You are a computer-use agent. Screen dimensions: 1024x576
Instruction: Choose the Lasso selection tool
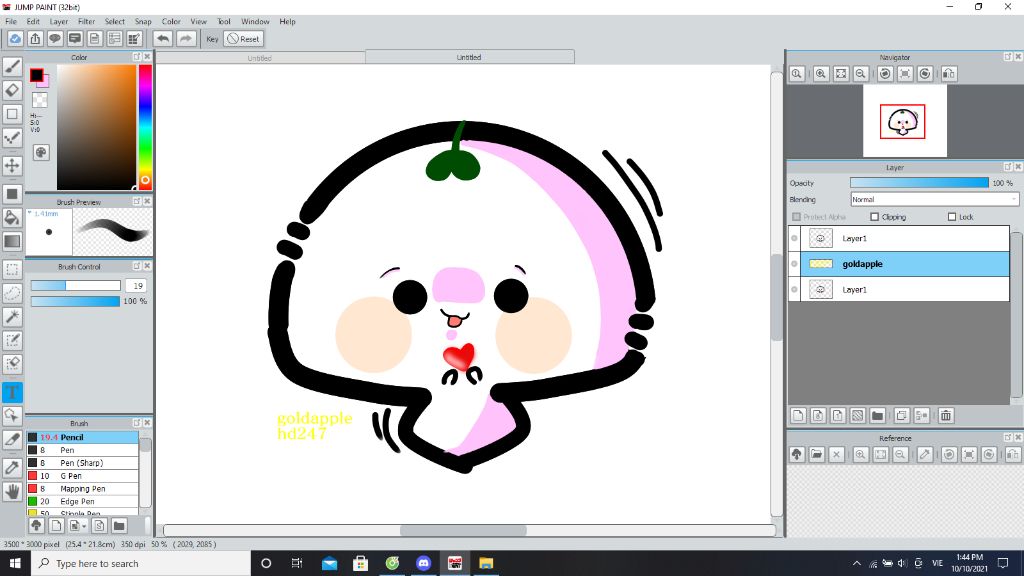12,293
